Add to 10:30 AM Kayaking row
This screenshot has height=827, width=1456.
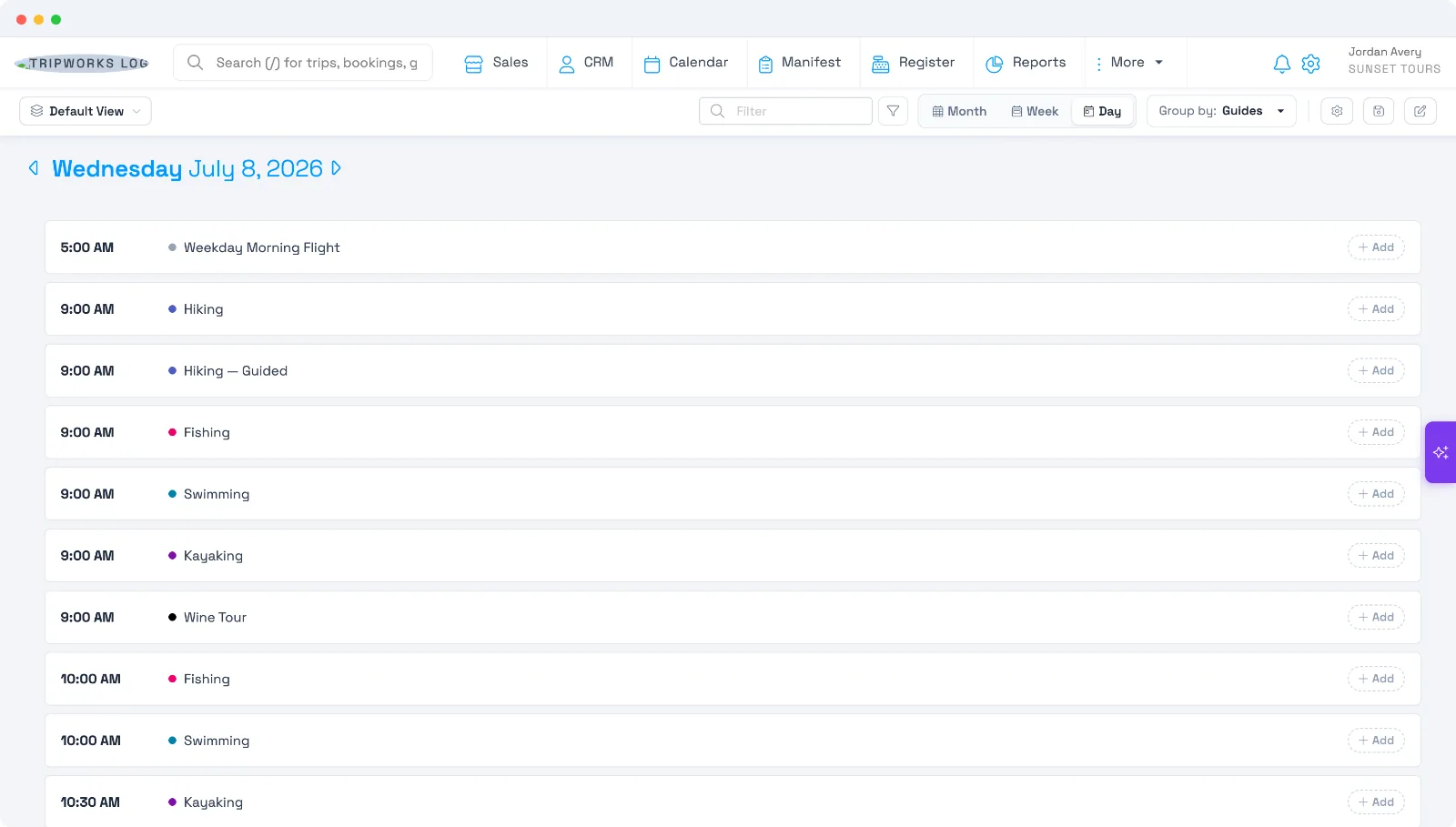click(1376, 802)
